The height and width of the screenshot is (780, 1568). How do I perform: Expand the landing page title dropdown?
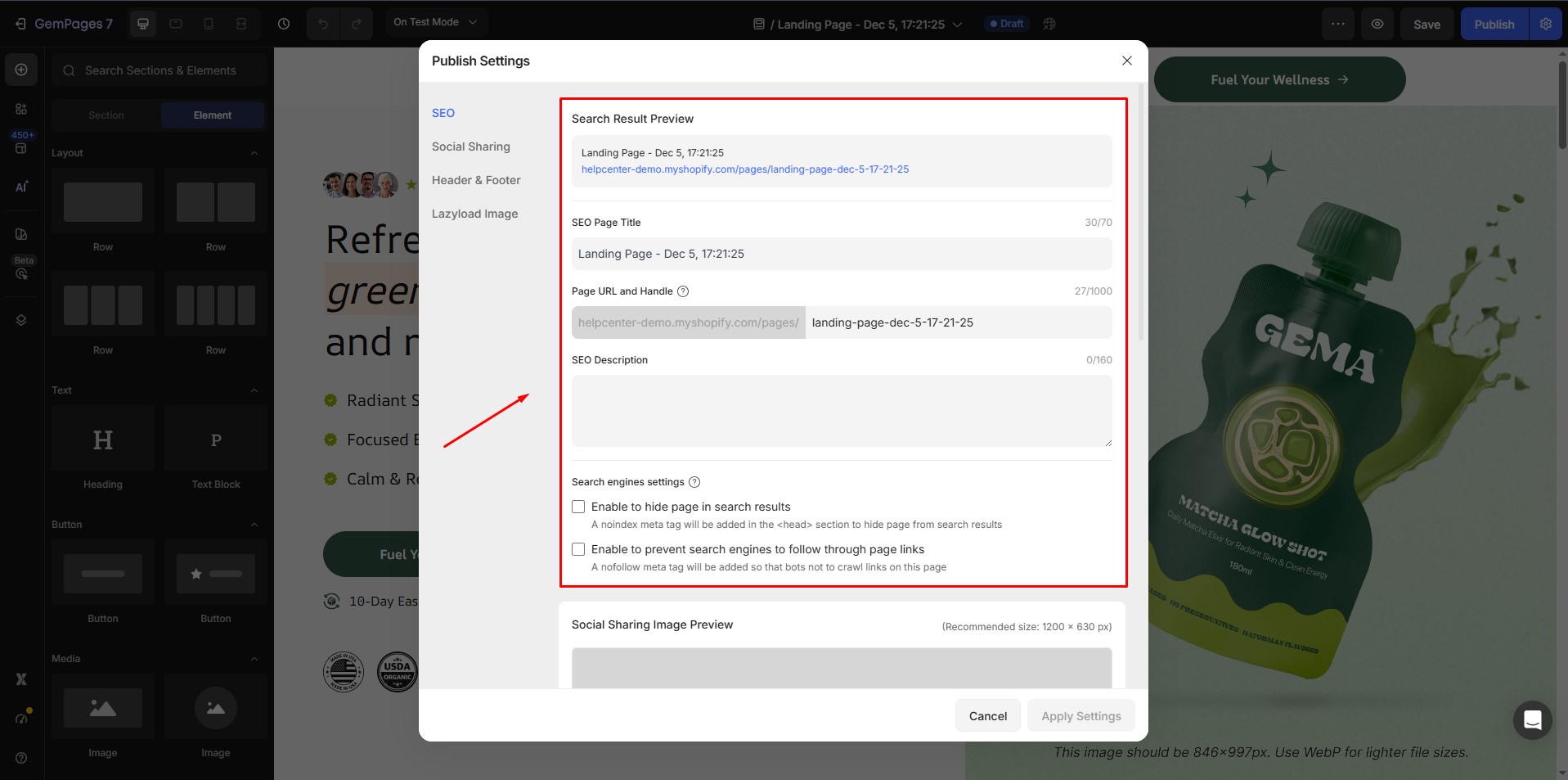click(958, 25)
